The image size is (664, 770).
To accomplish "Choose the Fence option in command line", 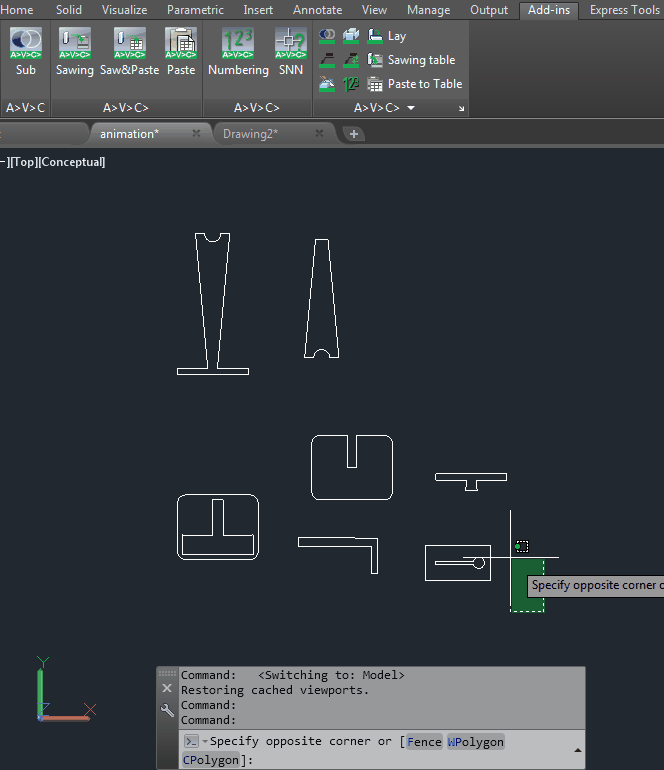I will (x=424, y=742).
